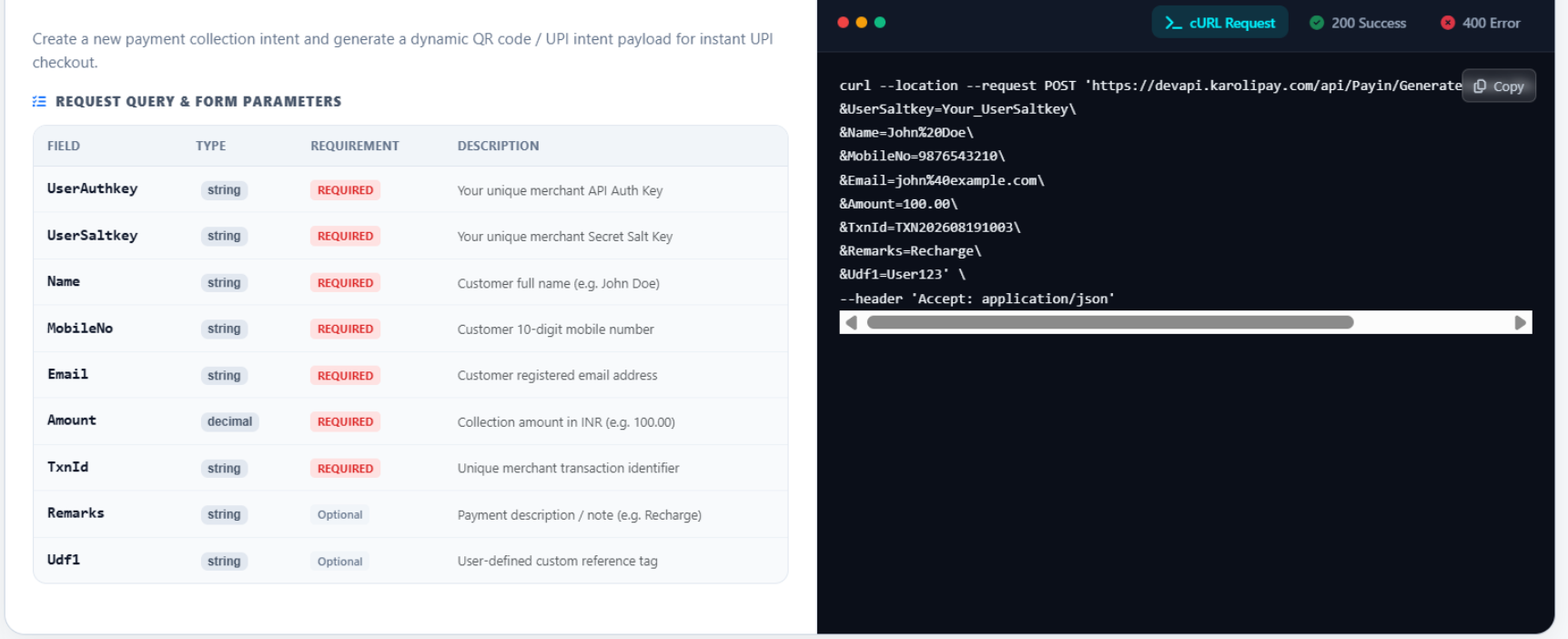Screen dimensions: 1568x639
Task: Click the left arrow of horizontal scrollbar
Action: pyautogui.click(x=851, y=322)
